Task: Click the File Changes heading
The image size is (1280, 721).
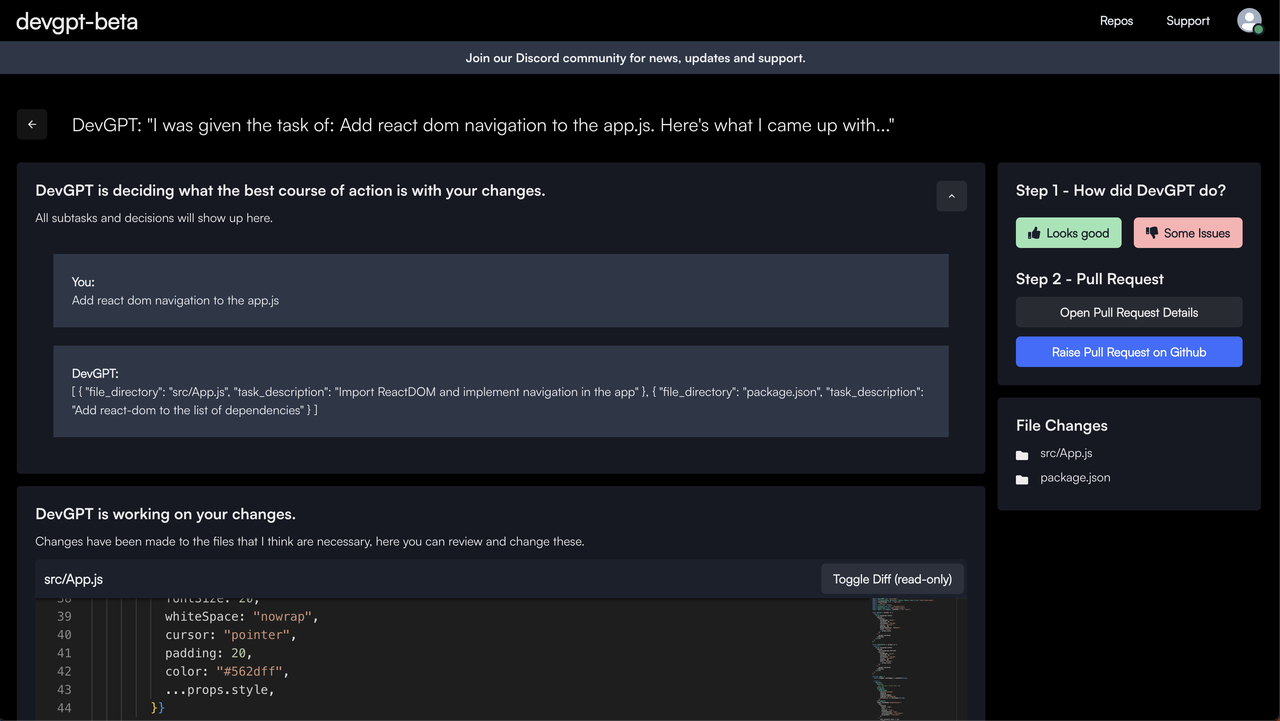Action: click(x=1062, y=425)
